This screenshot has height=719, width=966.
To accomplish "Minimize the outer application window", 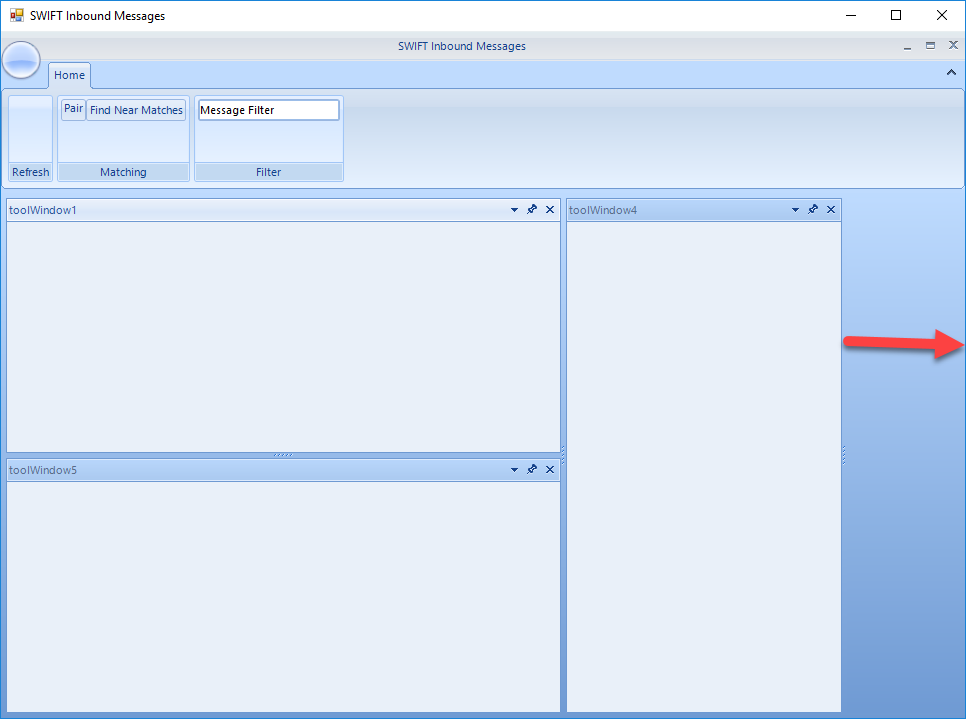I will pyautogui.click(x=851, y=15).
